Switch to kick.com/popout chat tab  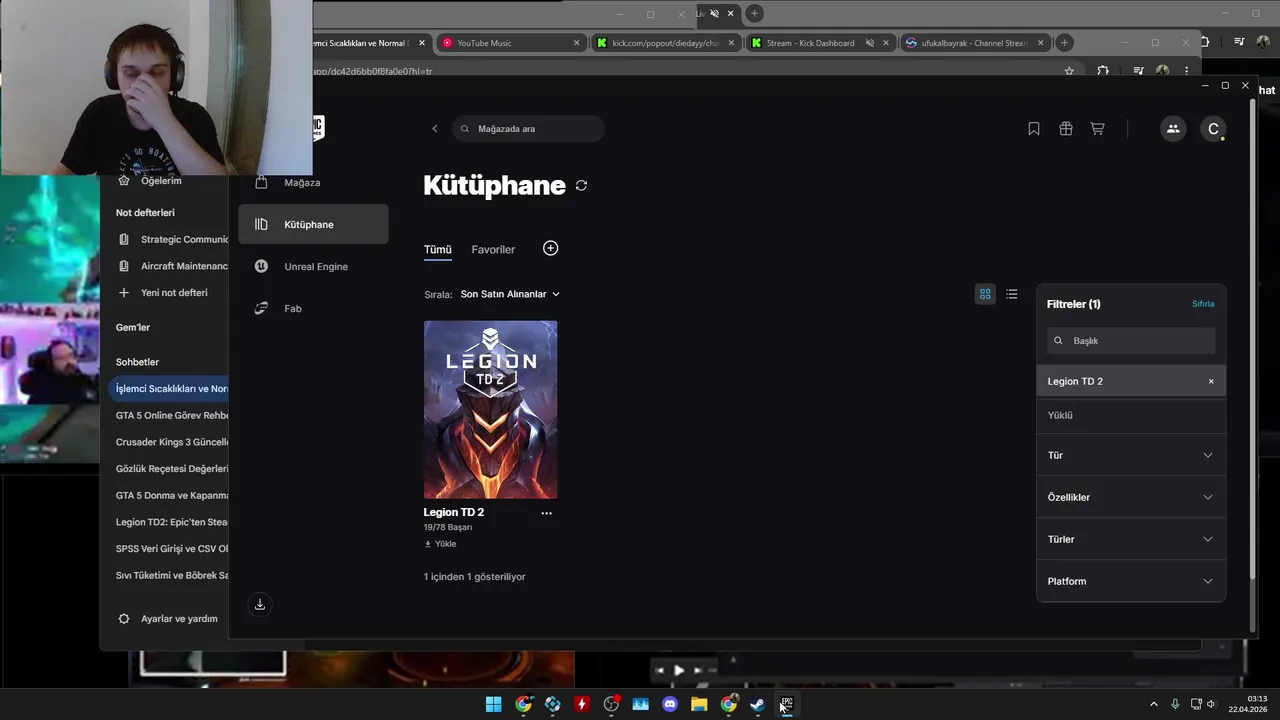(x=665, y=43)
